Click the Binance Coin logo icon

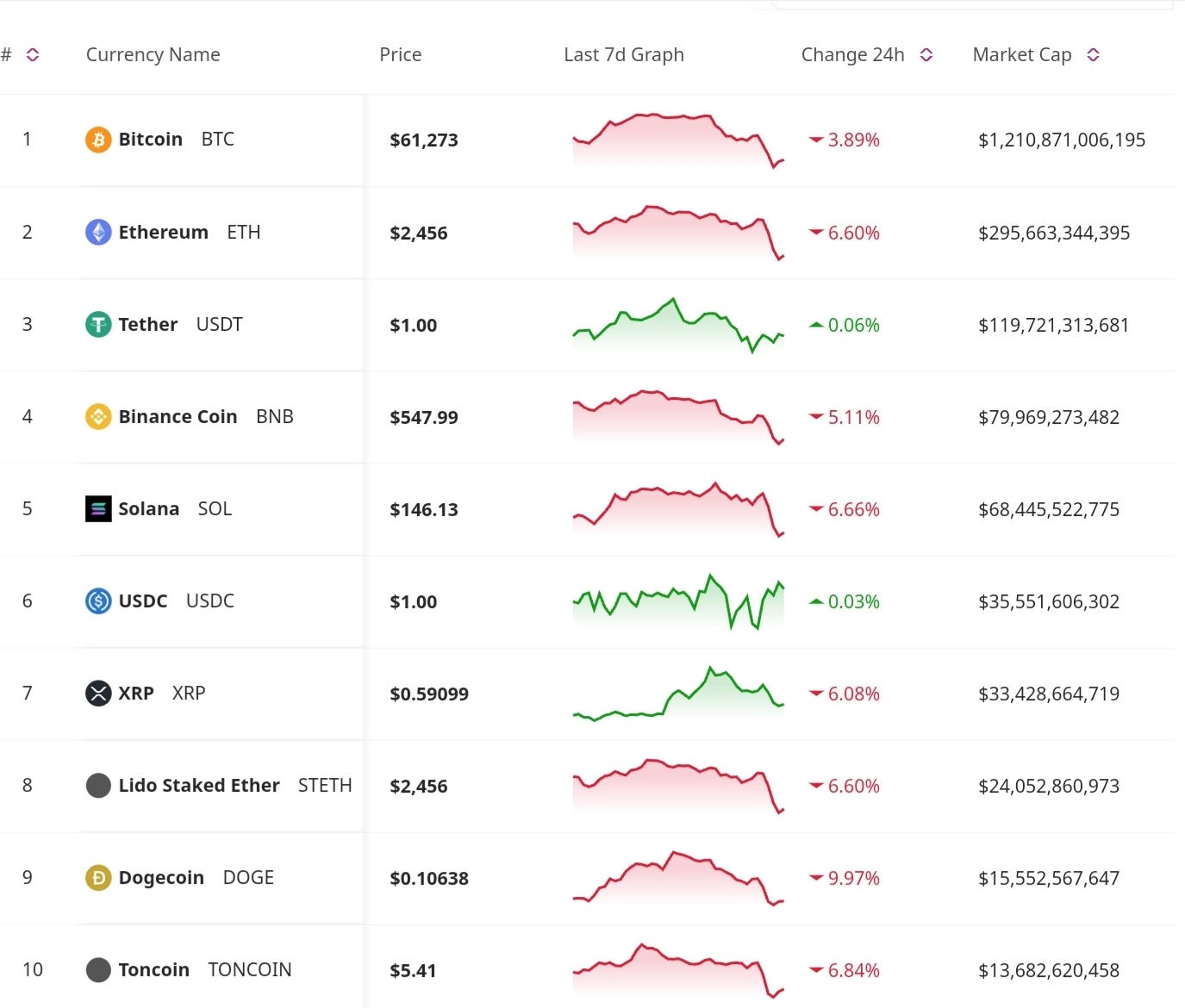[x=98, y=417]
